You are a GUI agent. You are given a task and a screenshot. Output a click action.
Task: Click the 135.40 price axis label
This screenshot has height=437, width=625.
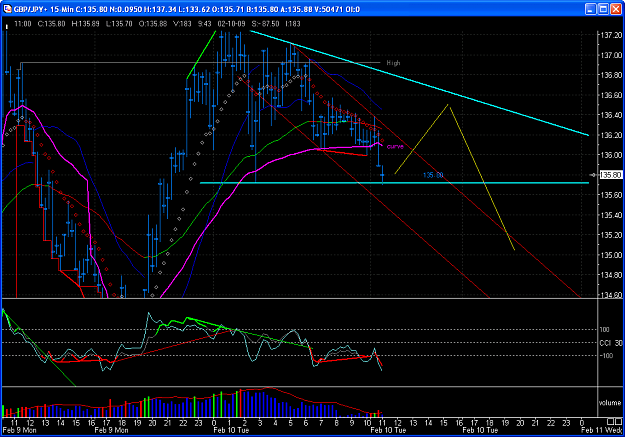[x=611, y=215]
